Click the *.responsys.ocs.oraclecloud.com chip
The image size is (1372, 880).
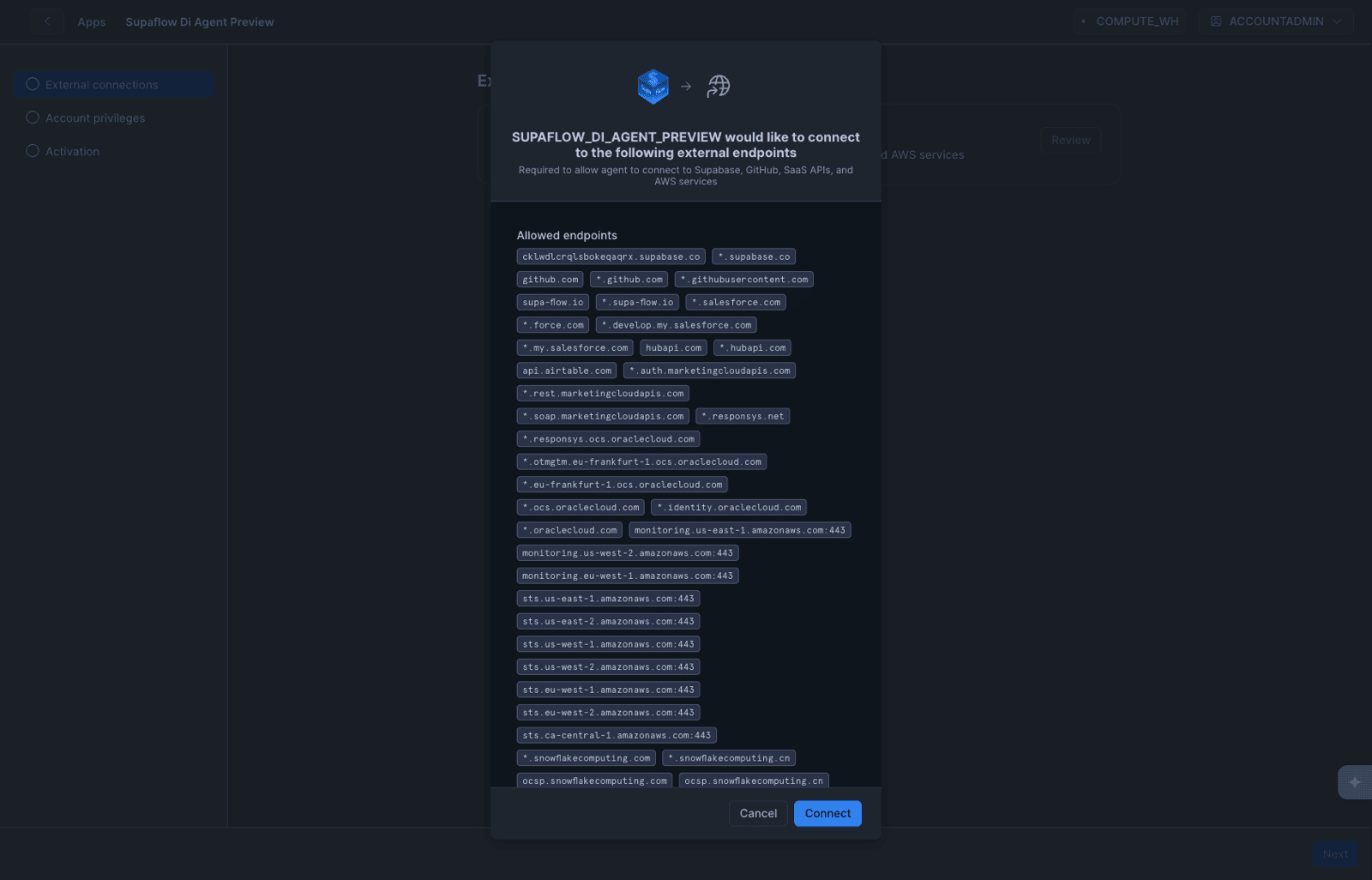pyautogui.click(x=609, y=439)
